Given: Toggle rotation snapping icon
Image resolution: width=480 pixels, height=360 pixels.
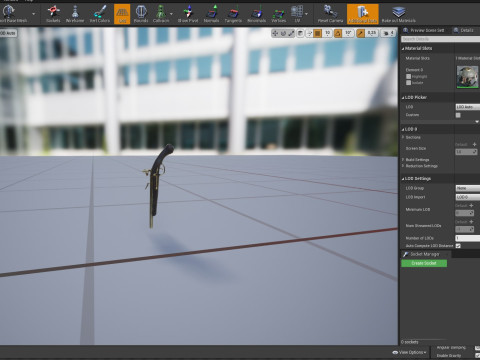Looking at the screenshot, I should pos(338,33).
